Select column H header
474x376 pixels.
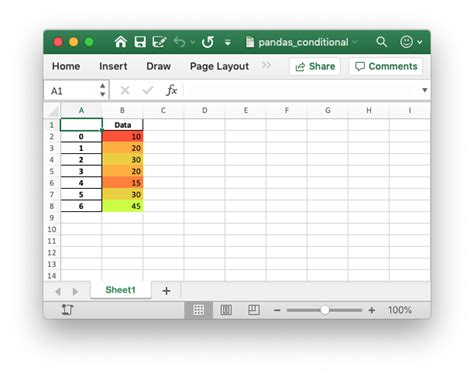[369, 110]
